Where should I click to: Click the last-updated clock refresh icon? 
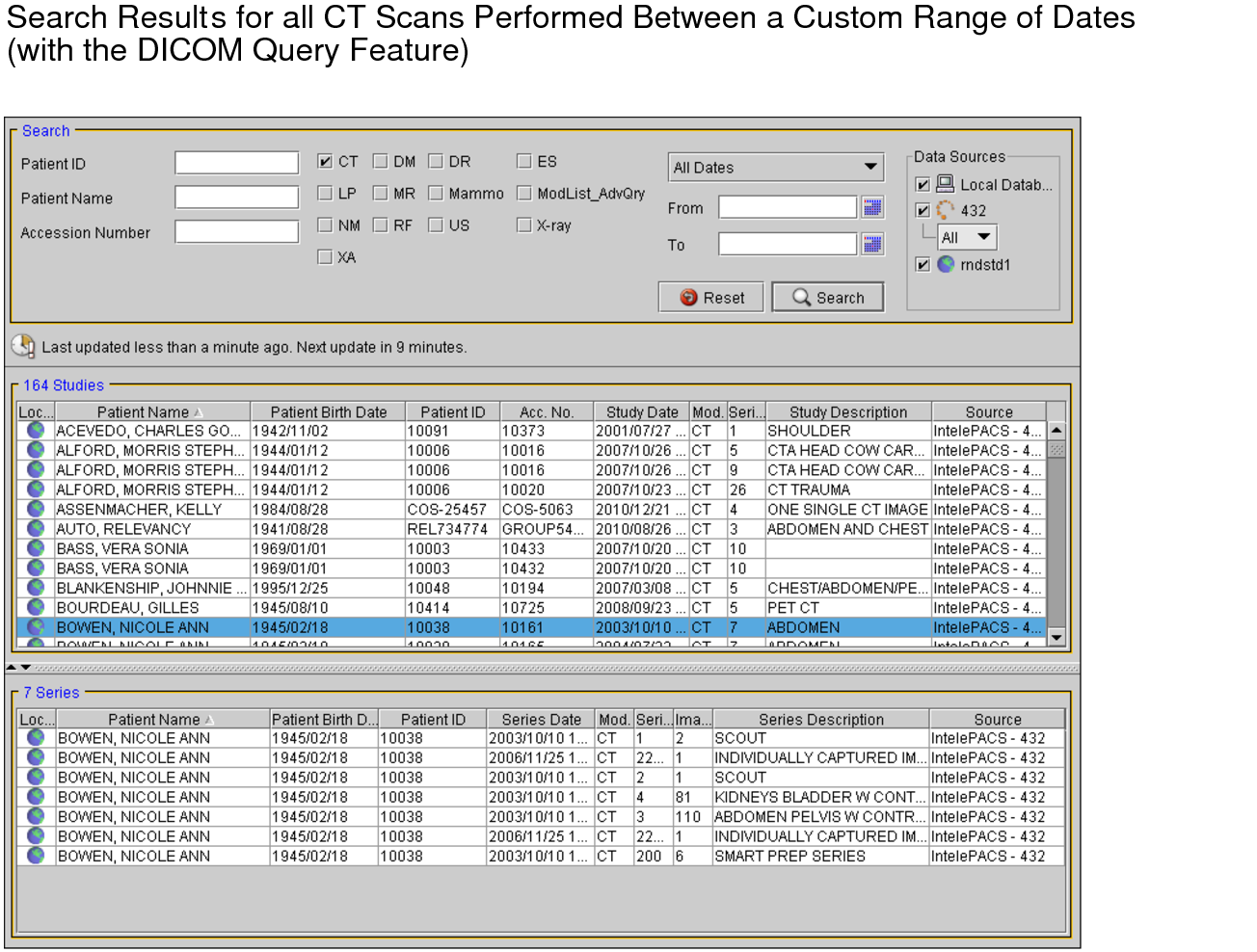click(x=23, y=346)
